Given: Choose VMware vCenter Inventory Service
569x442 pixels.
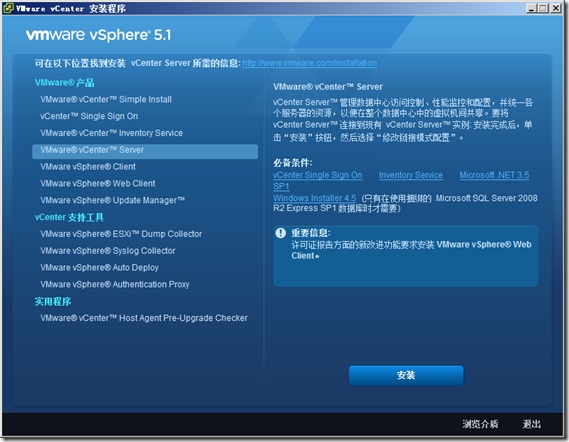Looking at the screenshot, I should [x=111, y=133].
